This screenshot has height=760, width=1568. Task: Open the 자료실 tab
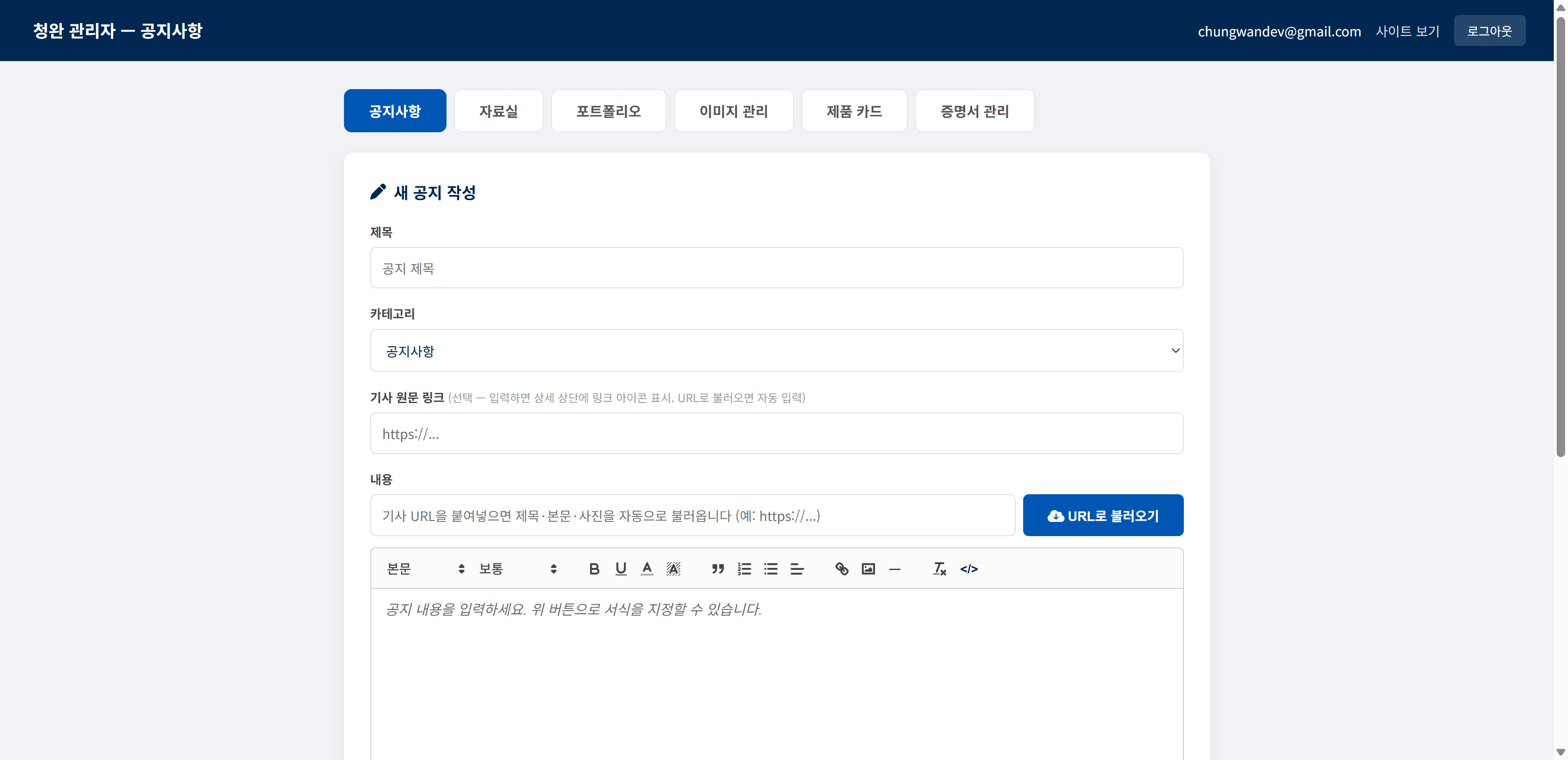498,111
